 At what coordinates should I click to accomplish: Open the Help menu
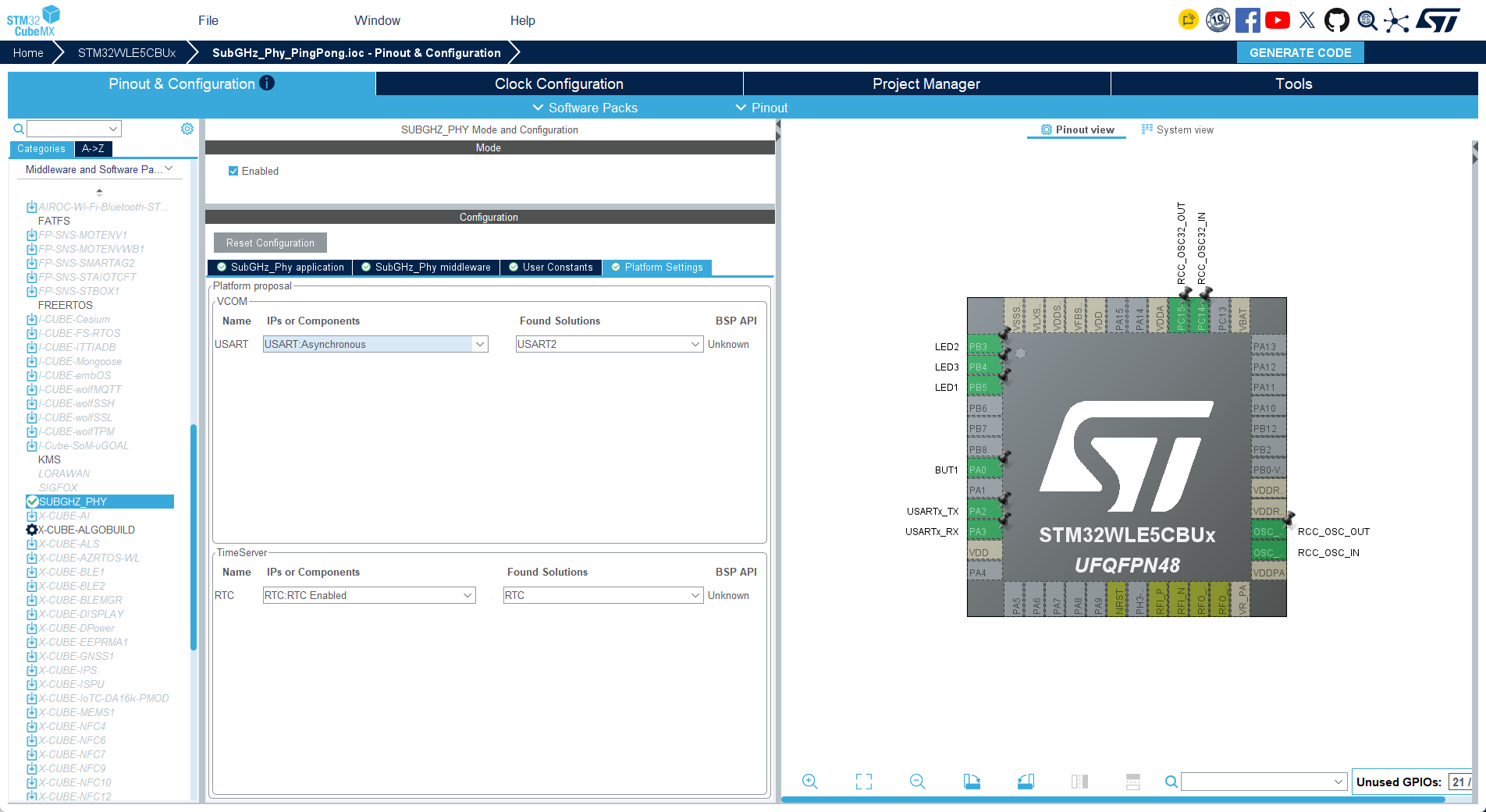523,20
